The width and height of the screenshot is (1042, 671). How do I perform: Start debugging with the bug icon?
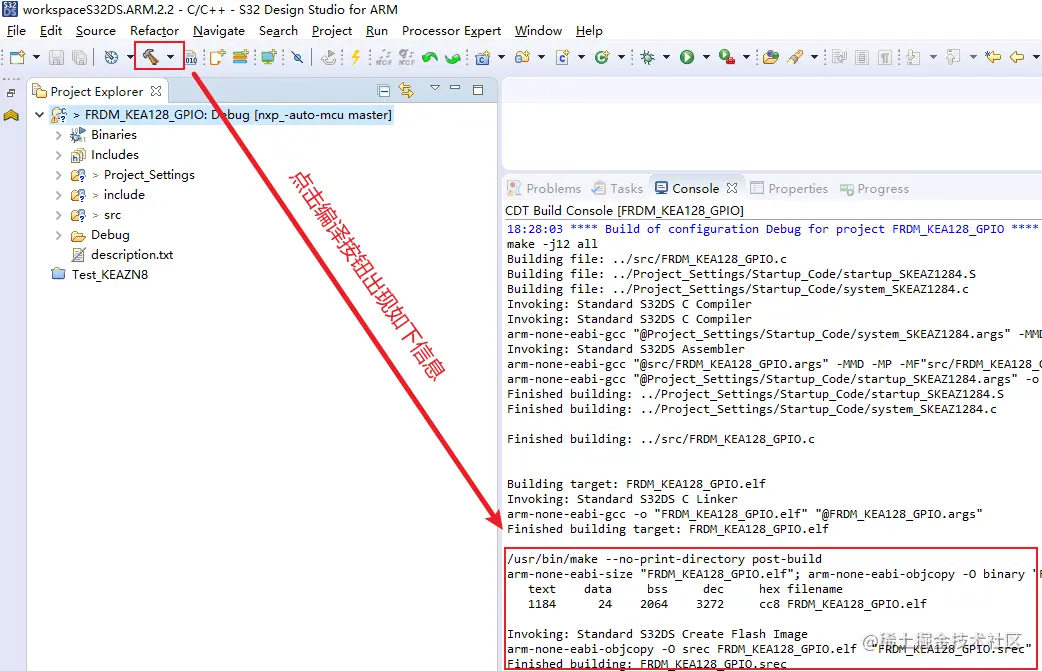tap(647, 57)
